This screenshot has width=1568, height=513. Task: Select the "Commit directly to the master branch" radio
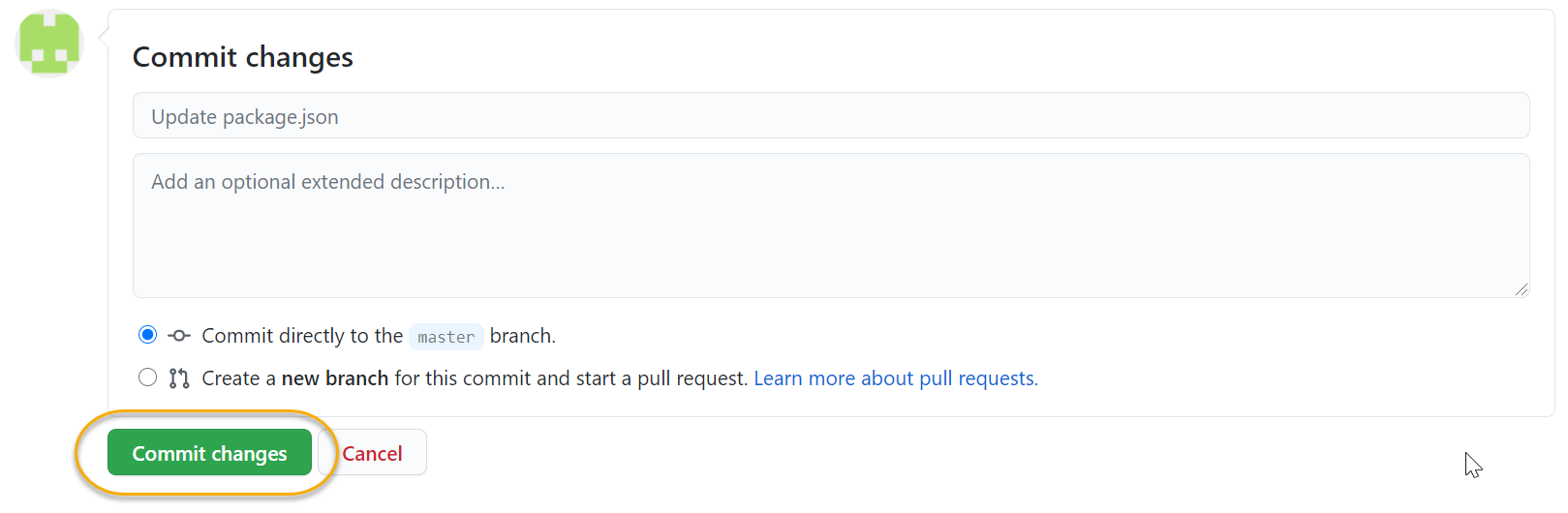[147, 335]
